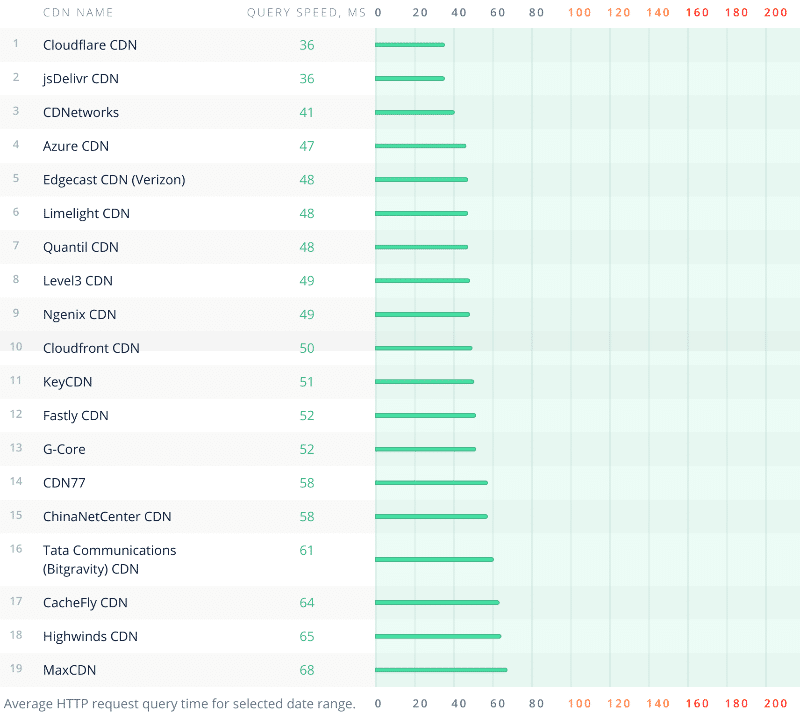Click the CDN NAME column header
This screenshot has height=713, width=800.
point(78,13)
